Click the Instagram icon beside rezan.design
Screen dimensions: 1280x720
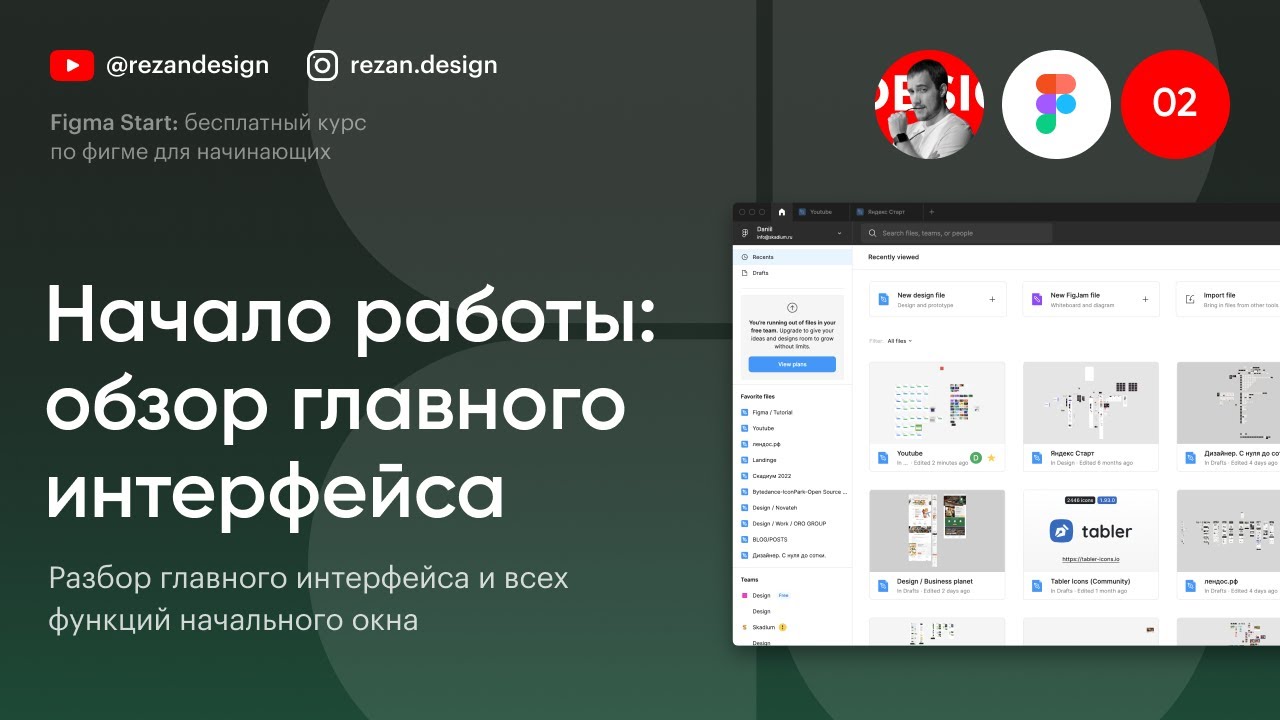coord(322,66)
